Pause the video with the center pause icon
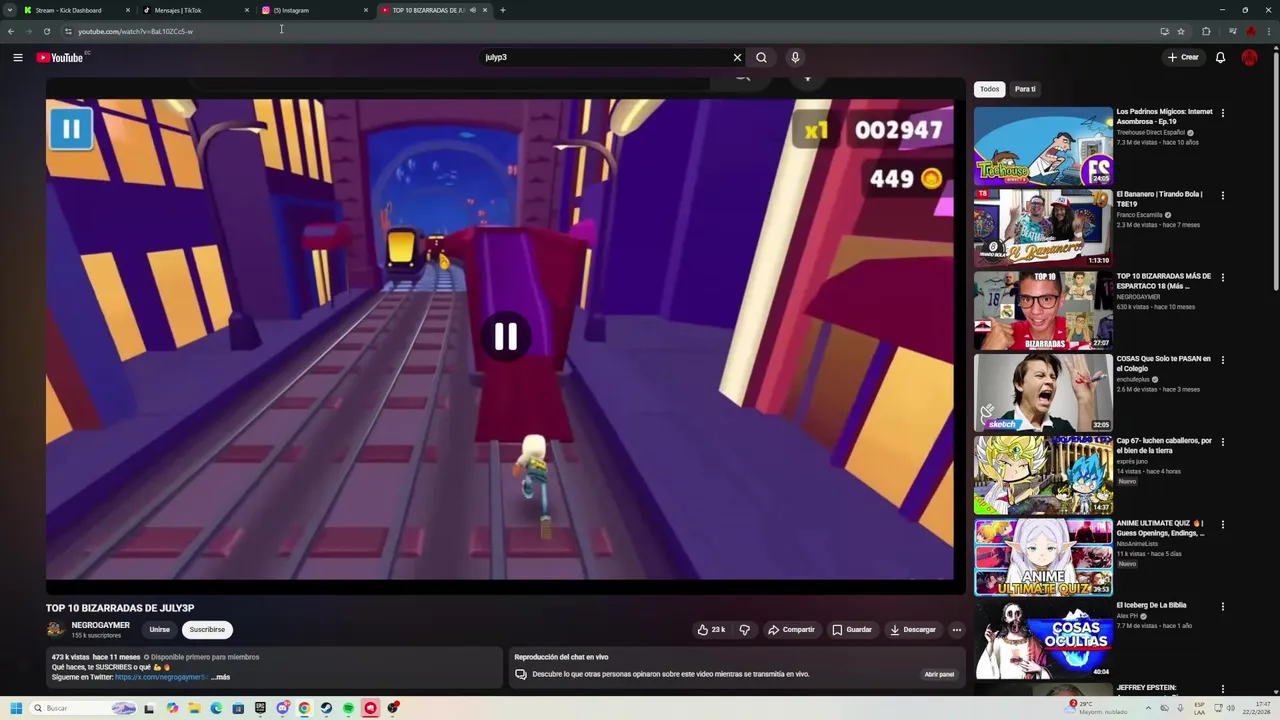 click(x=506, y=337)
